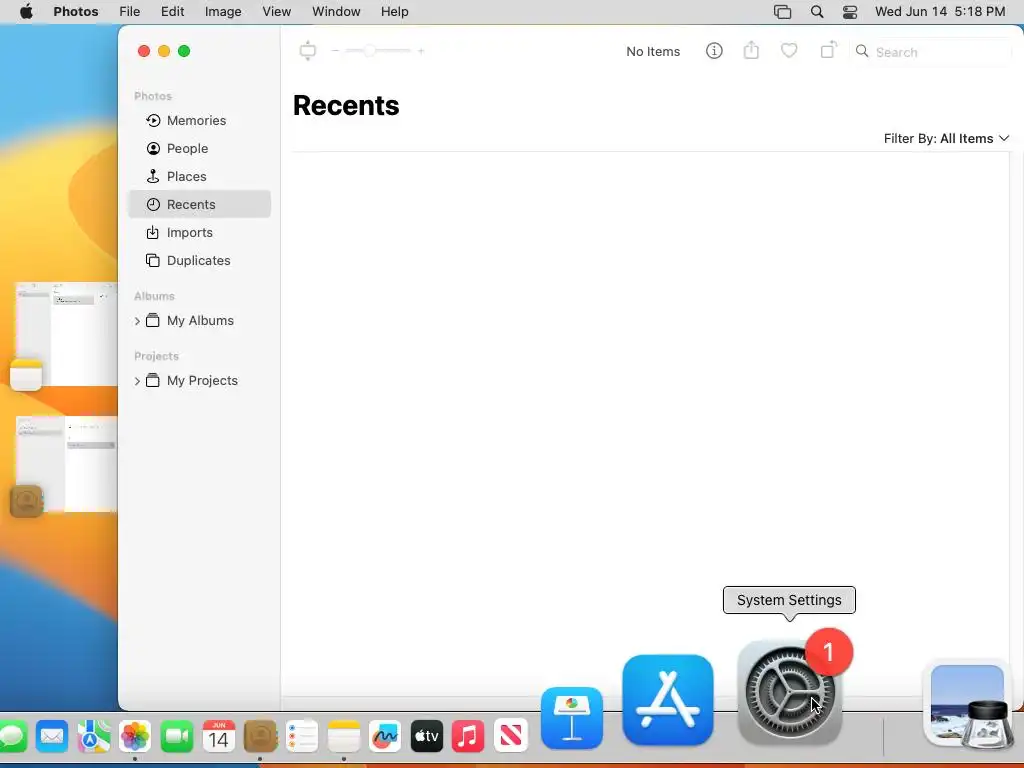Open the Image menu

[223, 11]
